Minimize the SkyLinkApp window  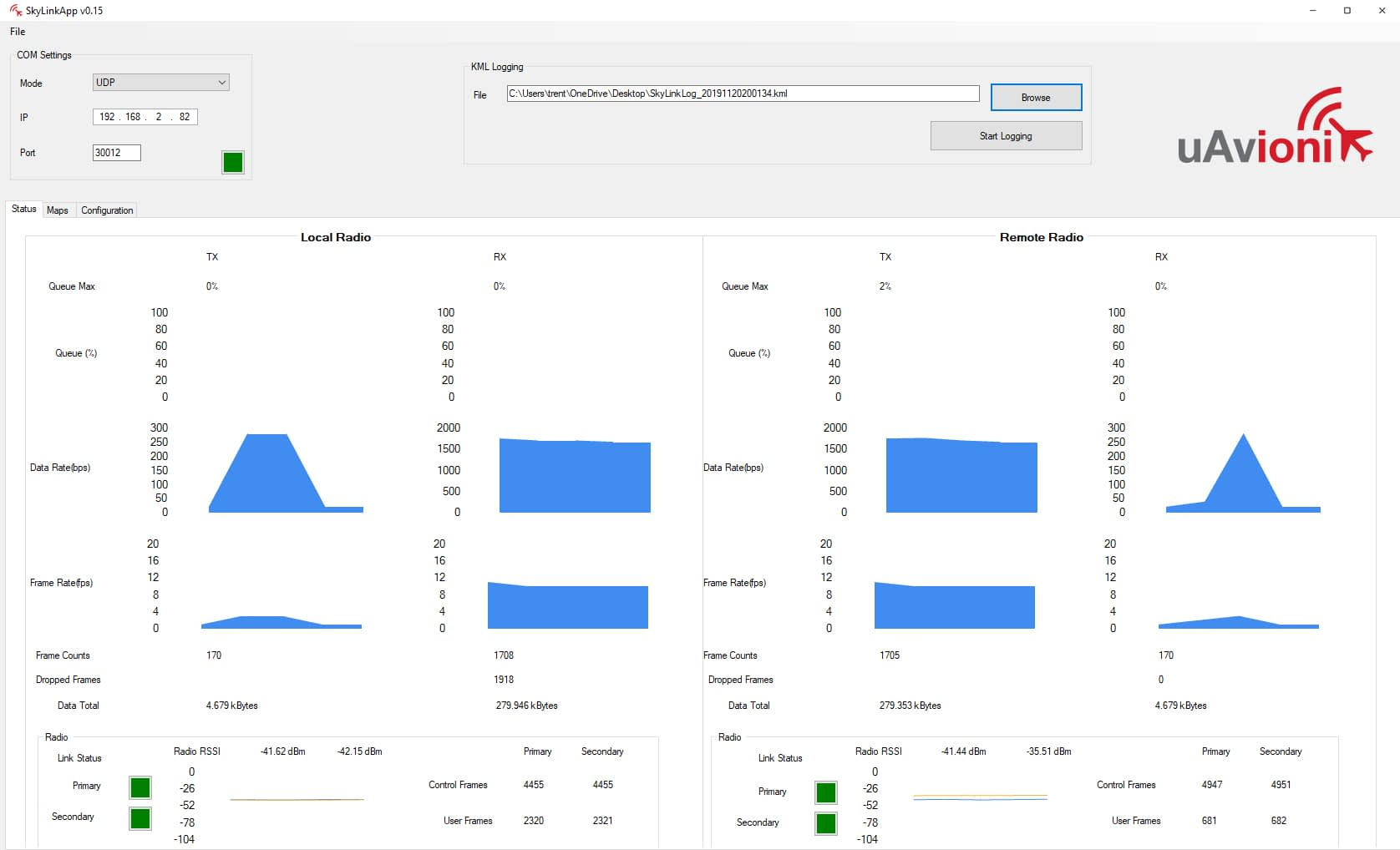point(1312,11)
